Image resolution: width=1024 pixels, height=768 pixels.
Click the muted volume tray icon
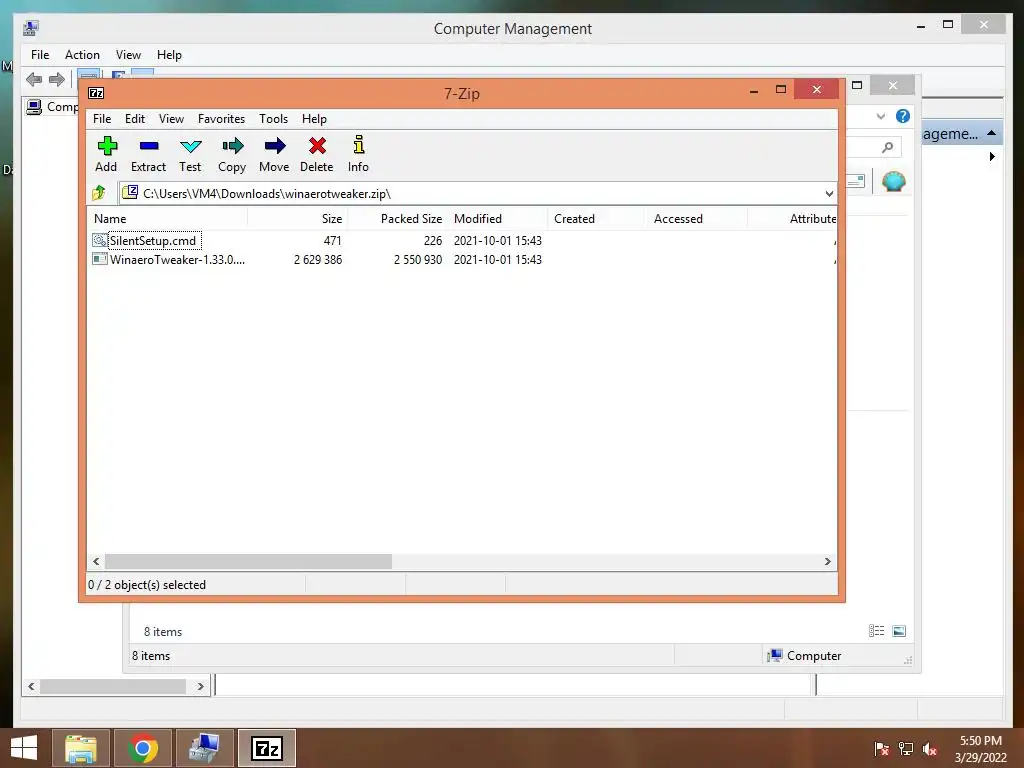click(x=930, y=749)
